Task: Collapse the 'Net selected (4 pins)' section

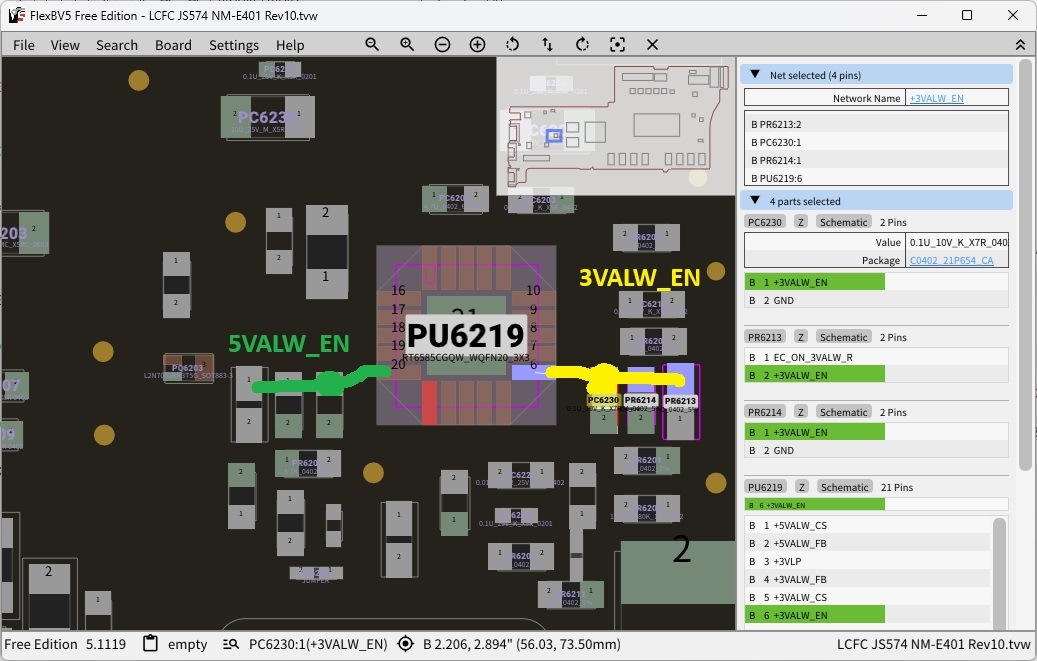Action: 755,75
